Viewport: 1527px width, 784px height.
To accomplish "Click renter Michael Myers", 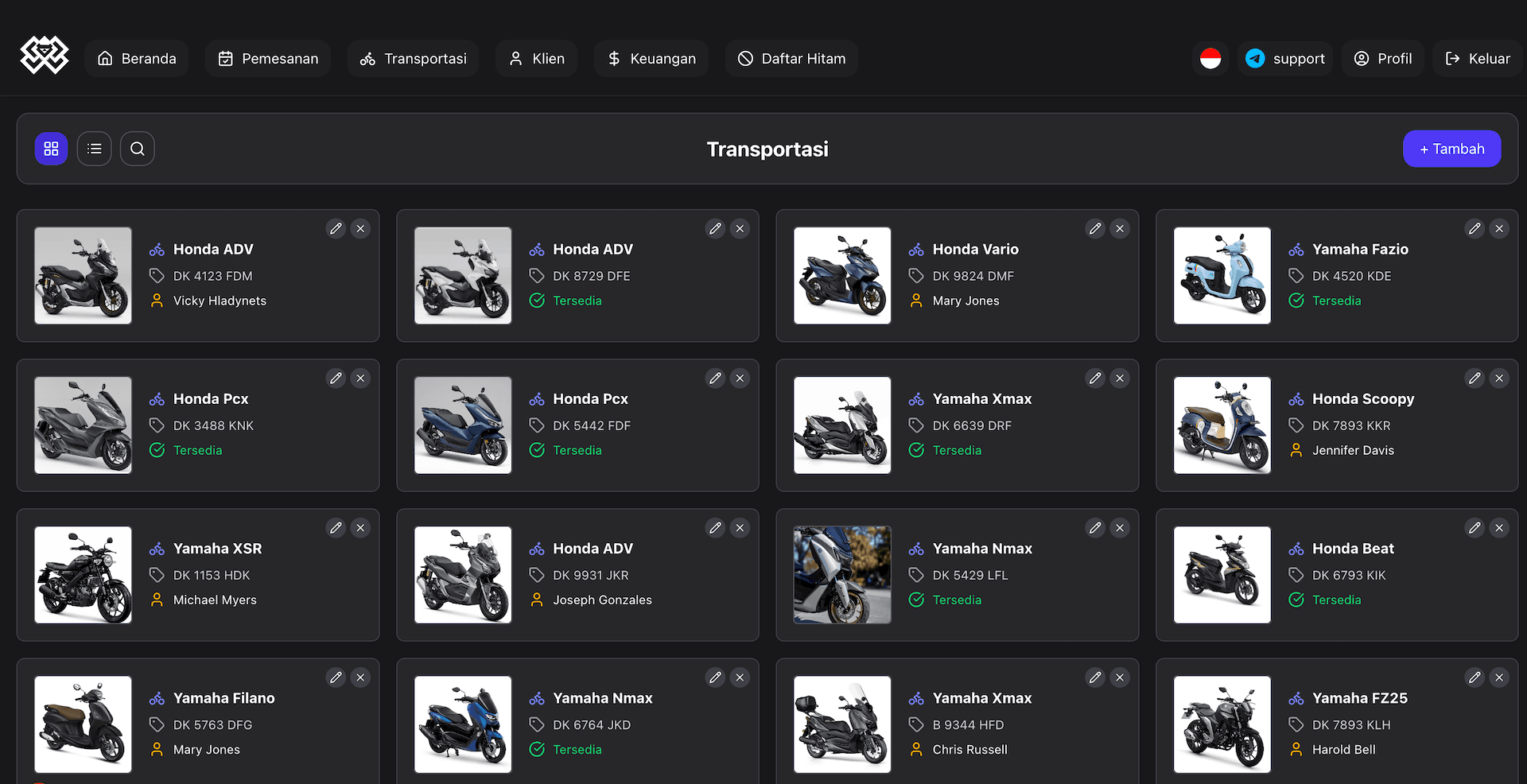I will 215,600.
